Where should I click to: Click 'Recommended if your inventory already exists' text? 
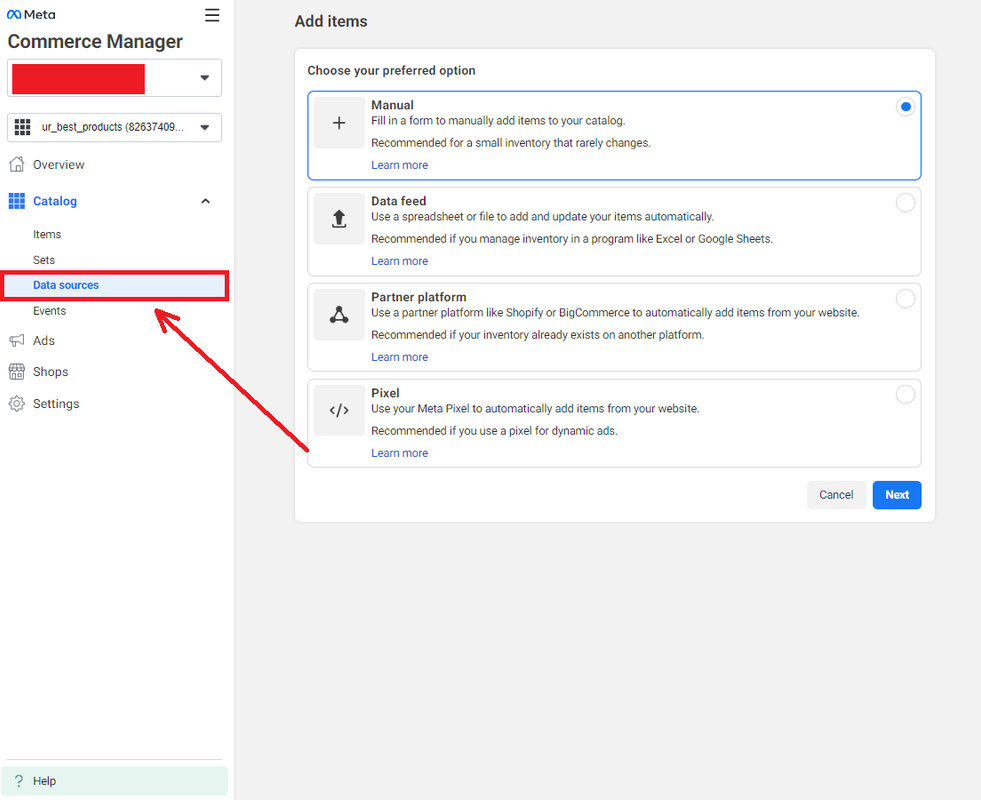point(537,335)
